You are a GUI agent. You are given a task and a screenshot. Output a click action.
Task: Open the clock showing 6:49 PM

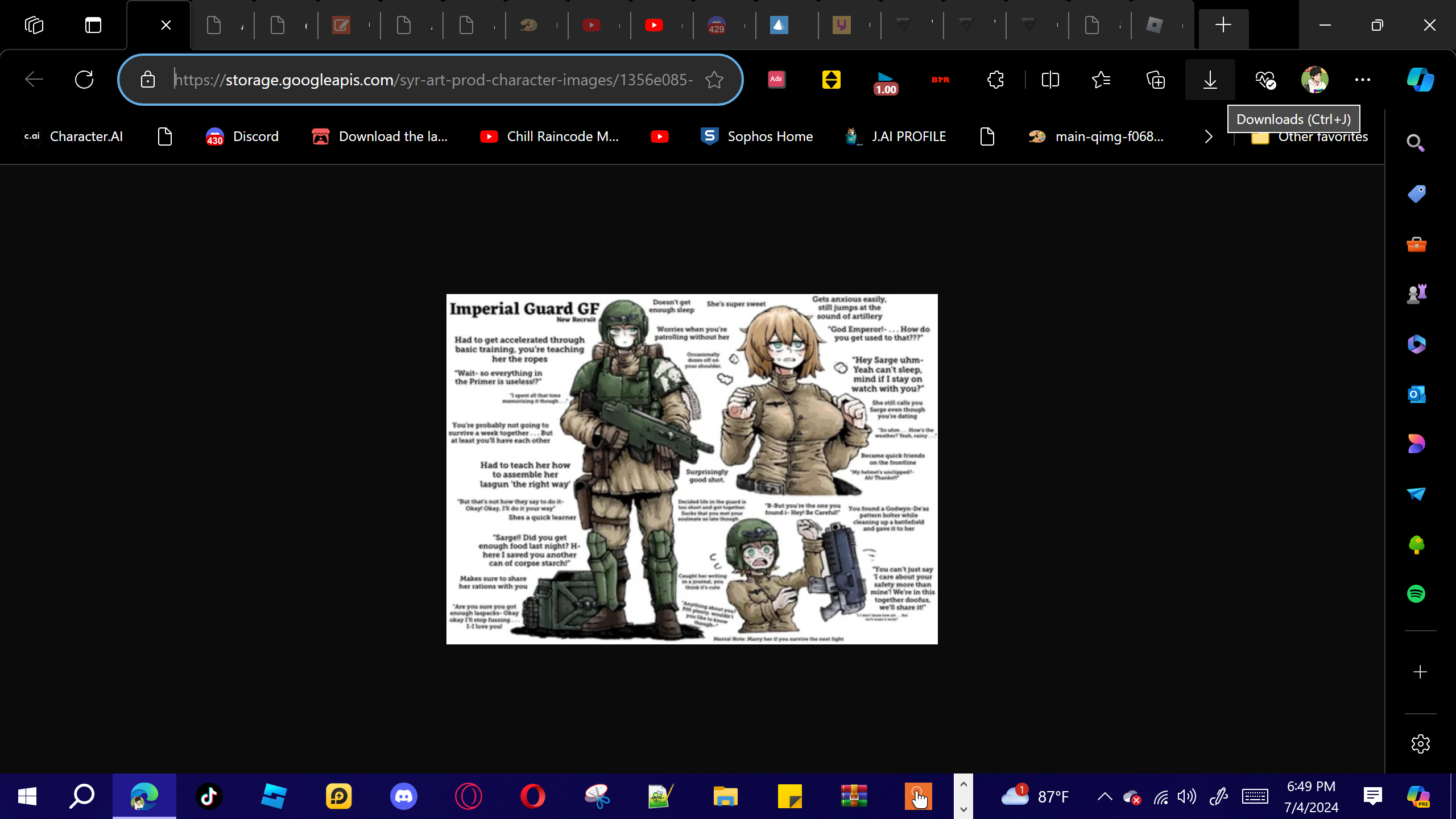(1311, 796)
